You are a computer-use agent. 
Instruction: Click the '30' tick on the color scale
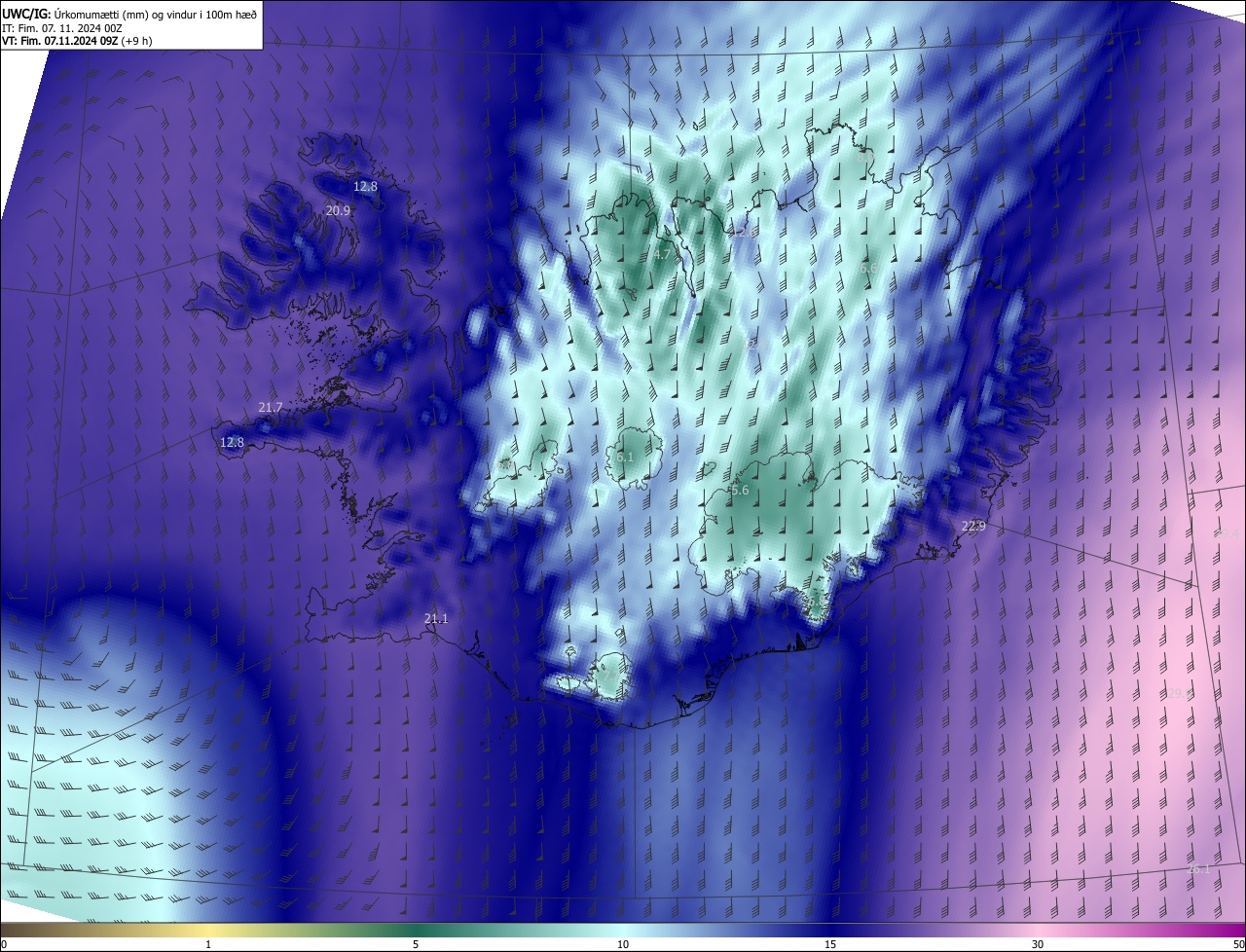point(1038,944)
